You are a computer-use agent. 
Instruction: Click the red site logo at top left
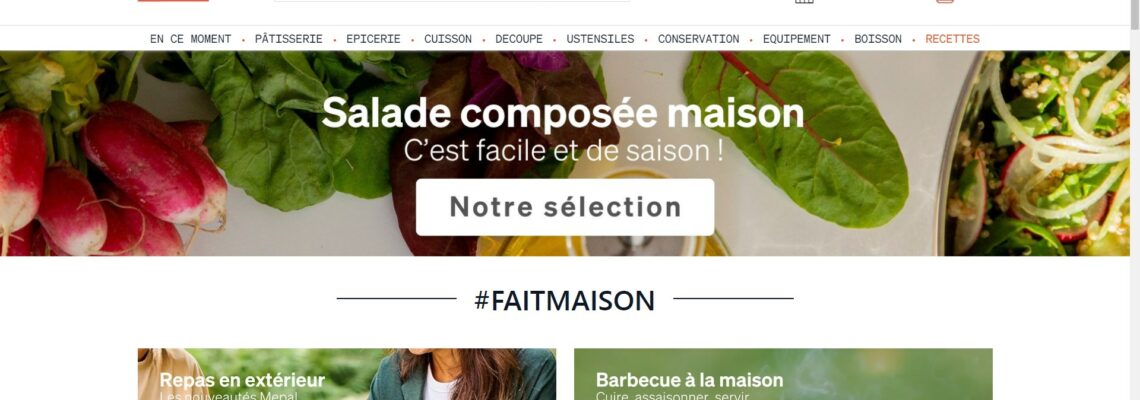coord(173,1)
